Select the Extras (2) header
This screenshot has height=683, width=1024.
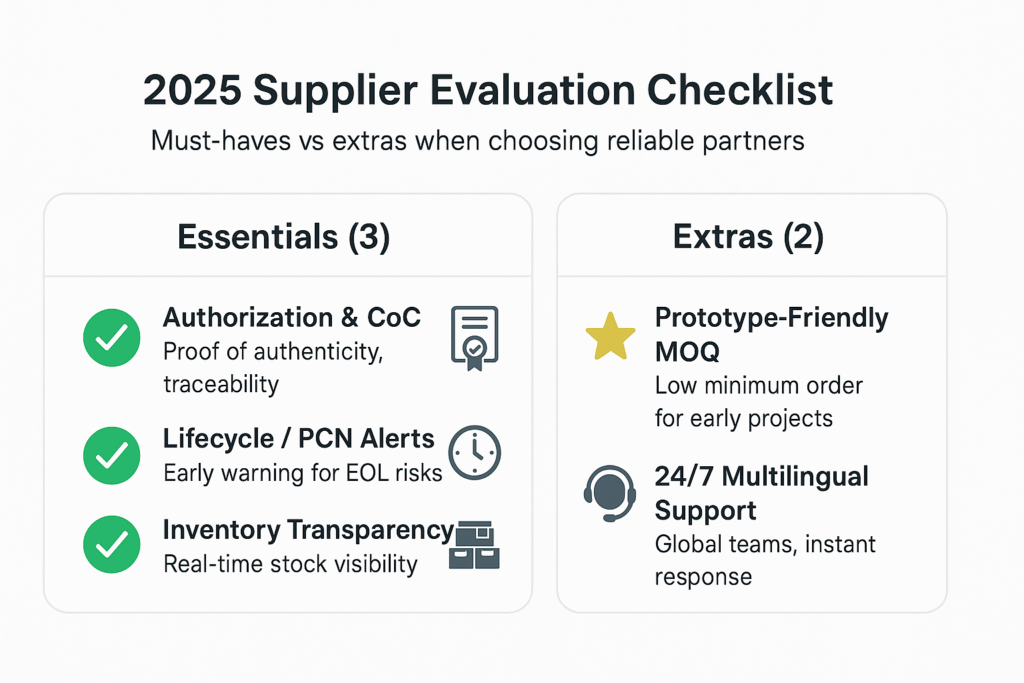coord(748,237)
